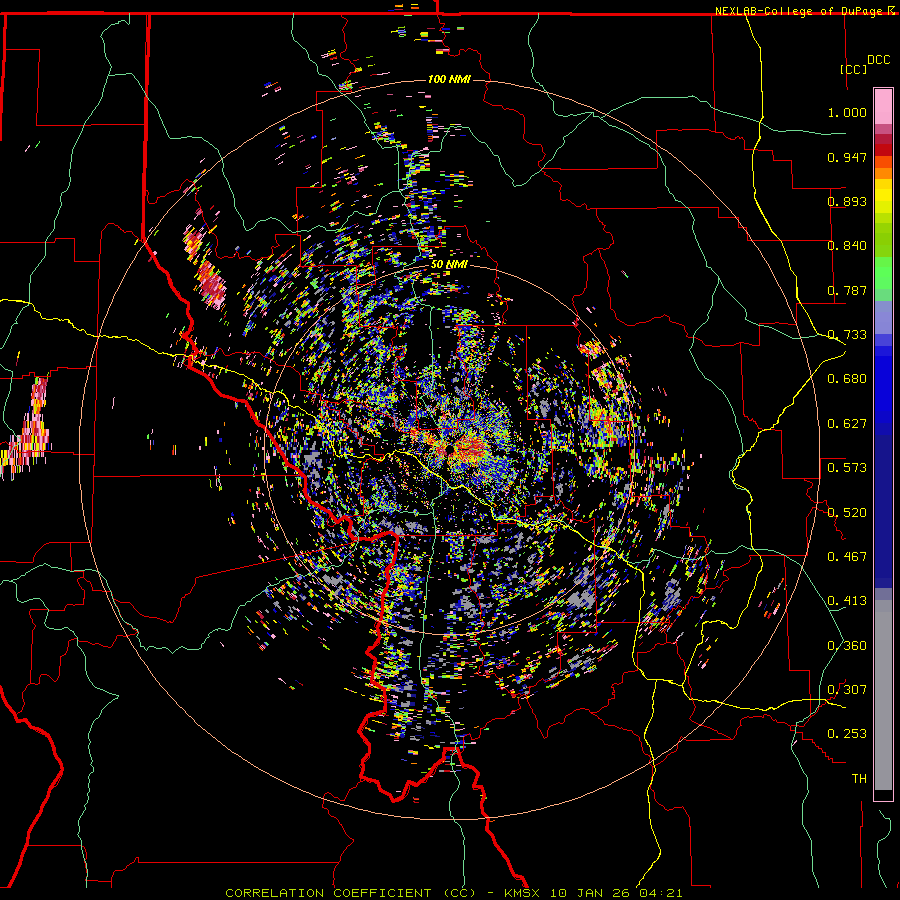The height and width of the screenshot is (900, 900).
Task: Click the 0.467 scale value
Action: click(847, 557)
